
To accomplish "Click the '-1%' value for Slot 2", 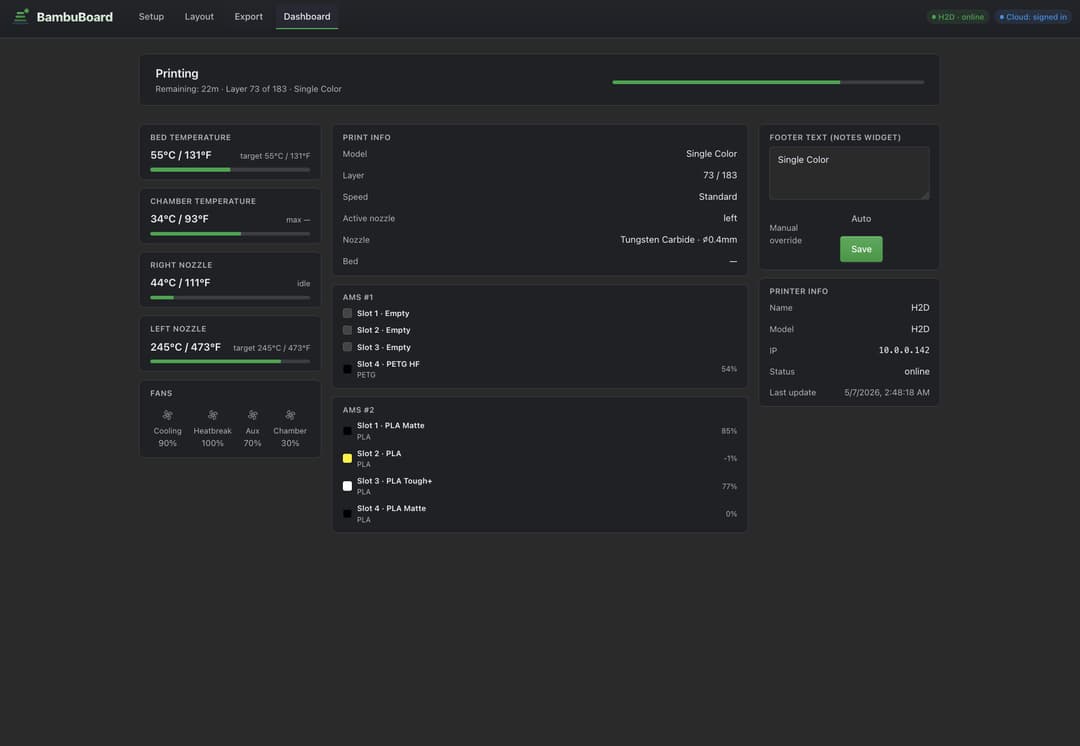I will pos(730,458).
